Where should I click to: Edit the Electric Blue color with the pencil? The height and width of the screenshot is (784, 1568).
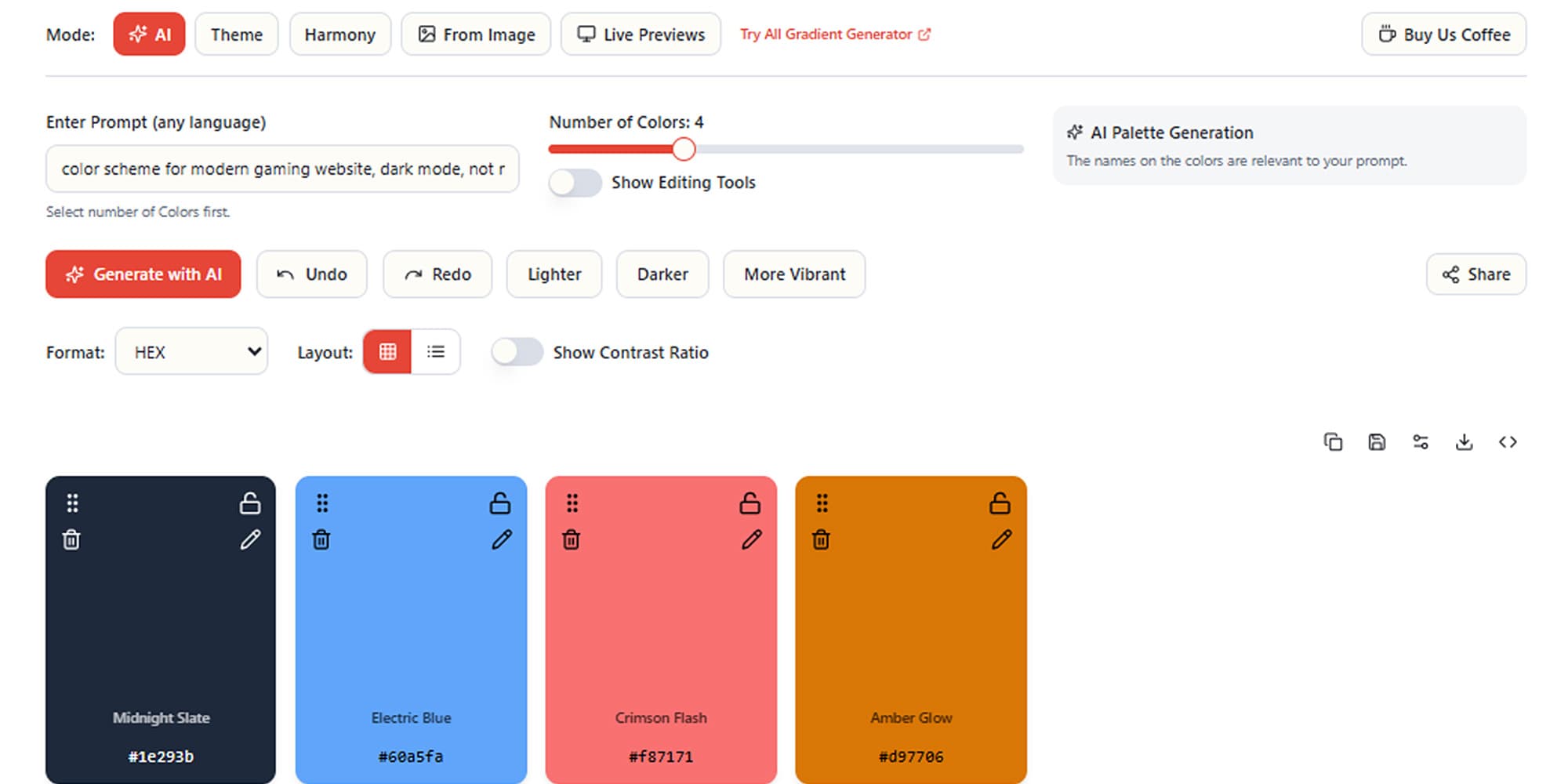point(502,539)
